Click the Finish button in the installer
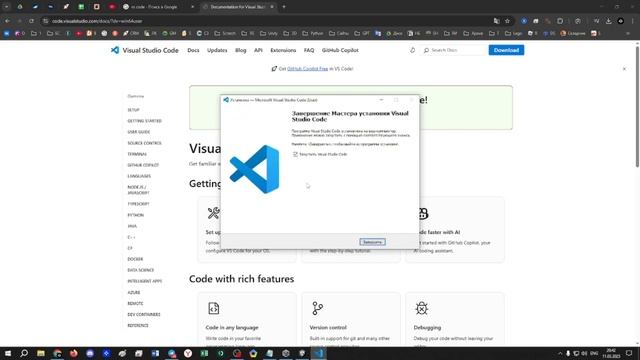 (372, 242)
